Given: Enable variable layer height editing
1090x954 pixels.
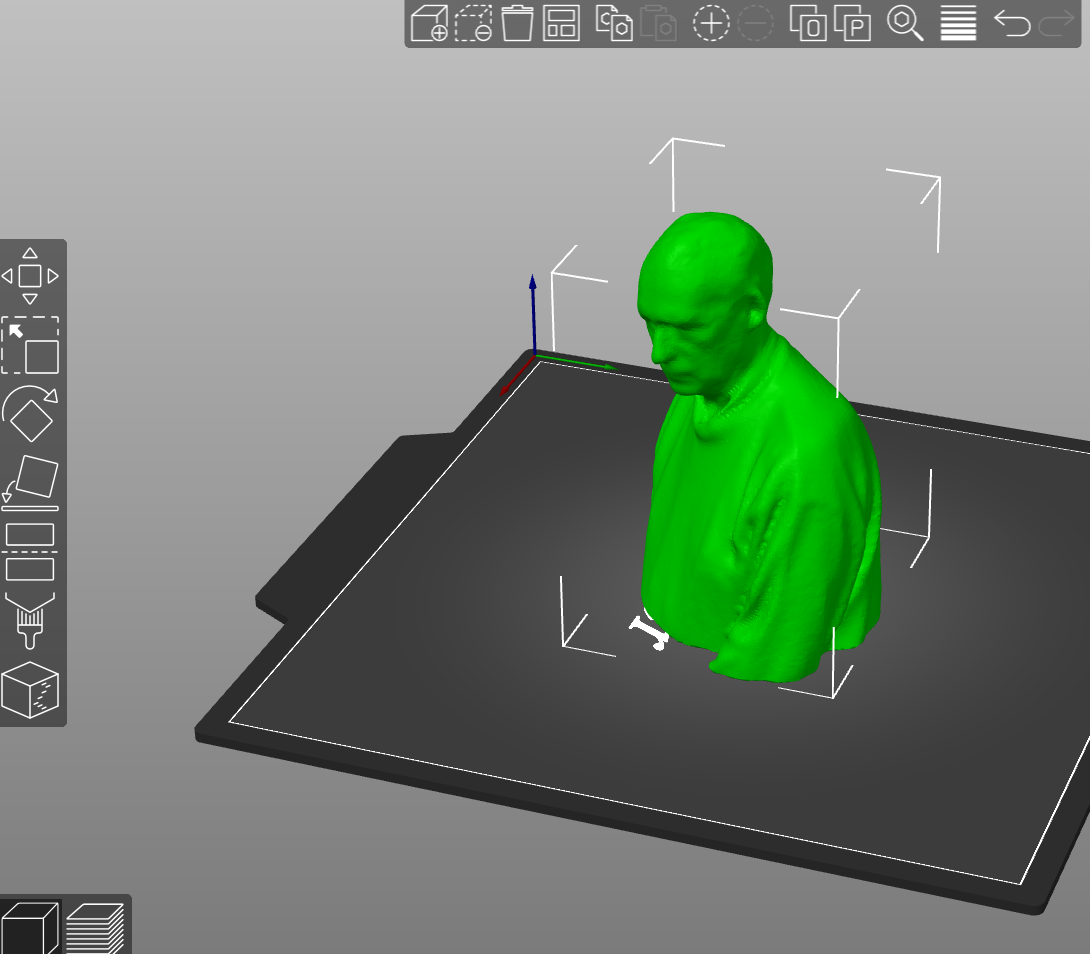Looking at the screenshot, I should (x=956, y=23).
